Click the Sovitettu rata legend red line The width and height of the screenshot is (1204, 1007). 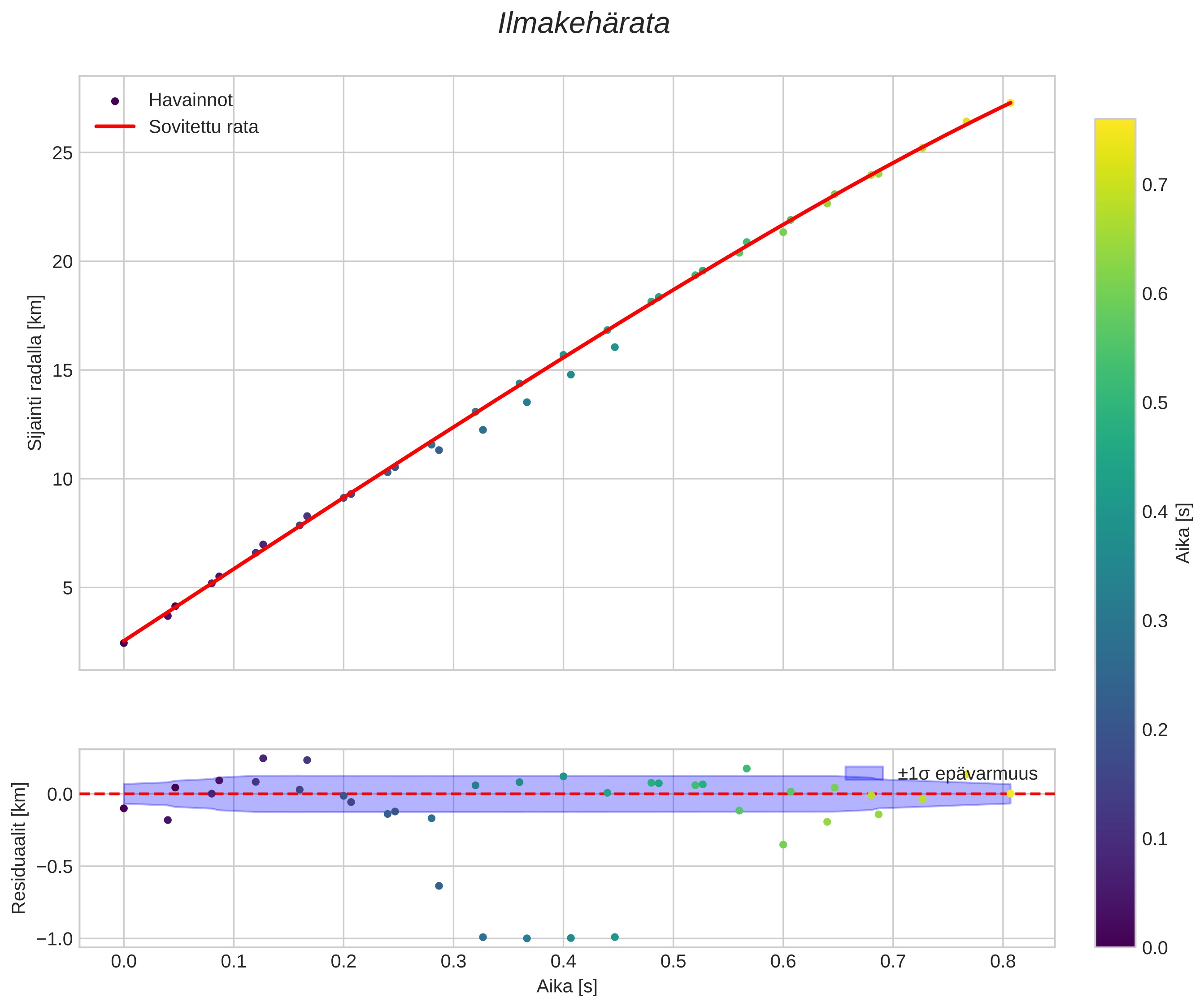(x=115, y=127)
